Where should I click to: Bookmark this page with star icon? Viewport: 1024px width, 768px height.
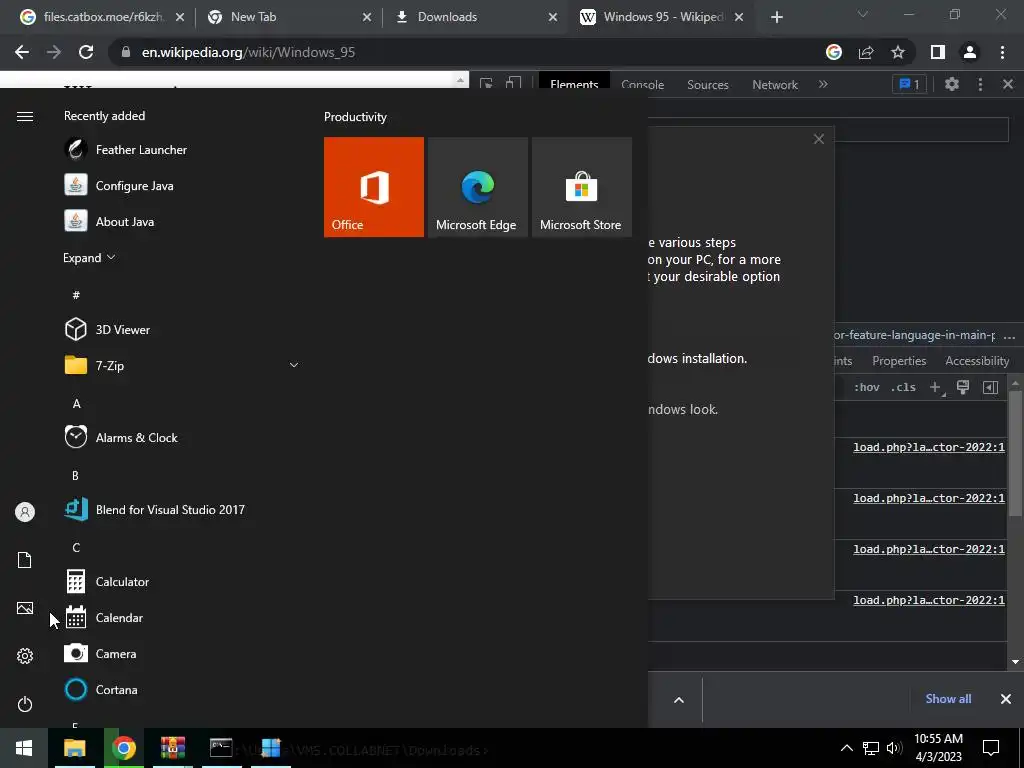(898, 52)
